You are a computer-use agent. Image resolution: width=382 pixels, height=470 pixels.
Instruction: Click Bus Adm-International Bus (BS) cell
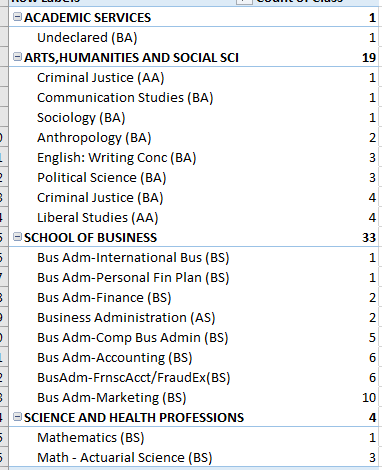point(133,258)
